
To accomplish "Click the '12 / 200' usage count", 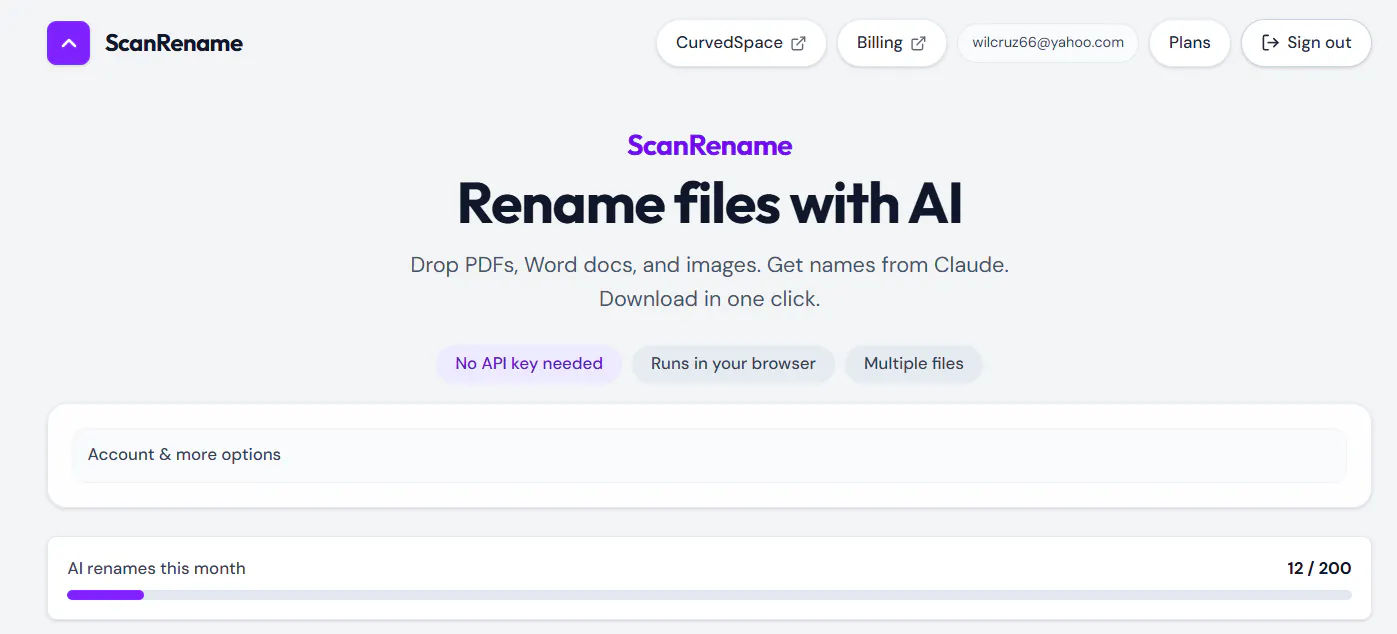I will point(1319,568).
